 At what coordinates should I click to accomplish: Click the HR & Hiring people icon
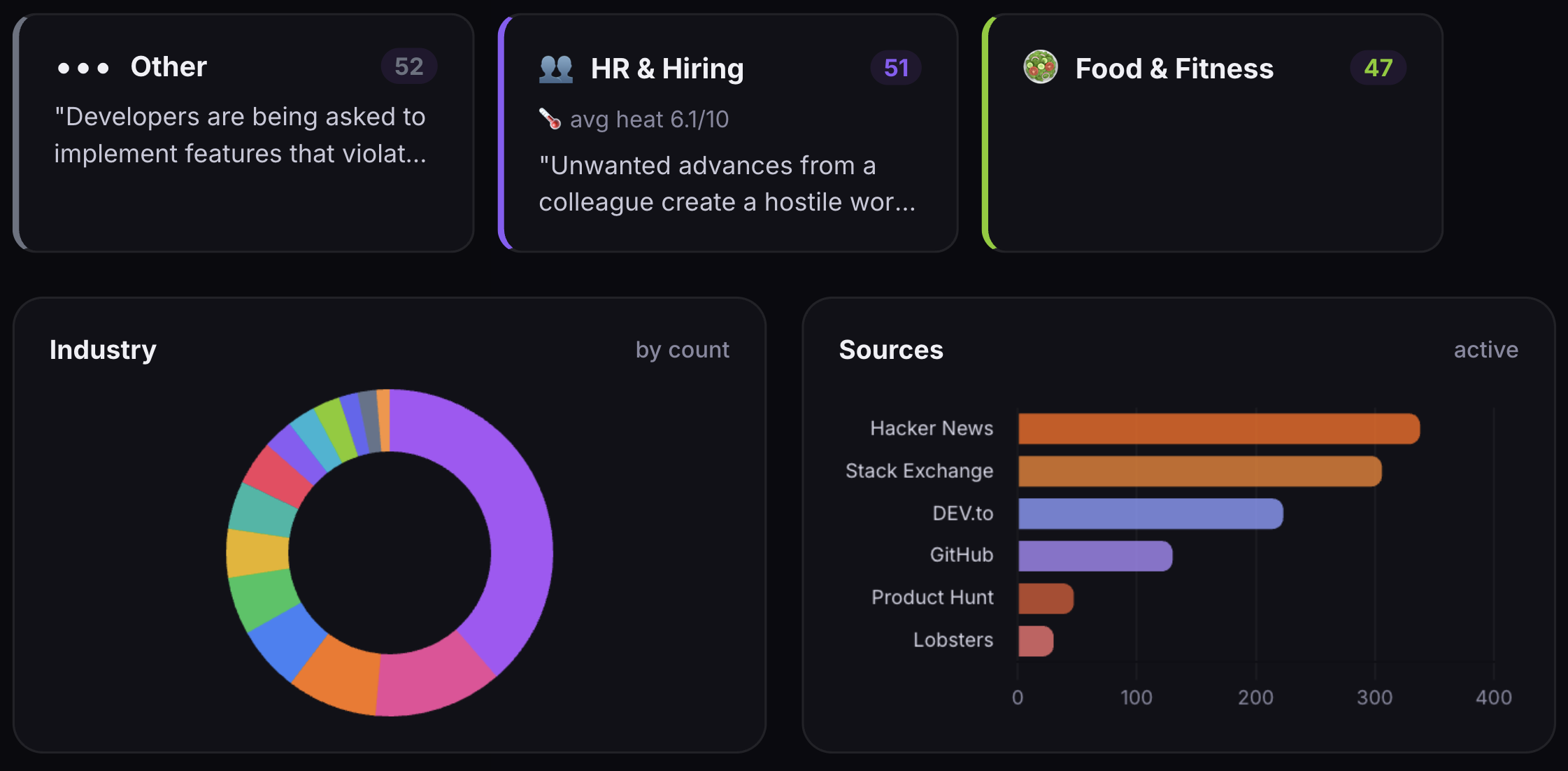tap(556, 69)
